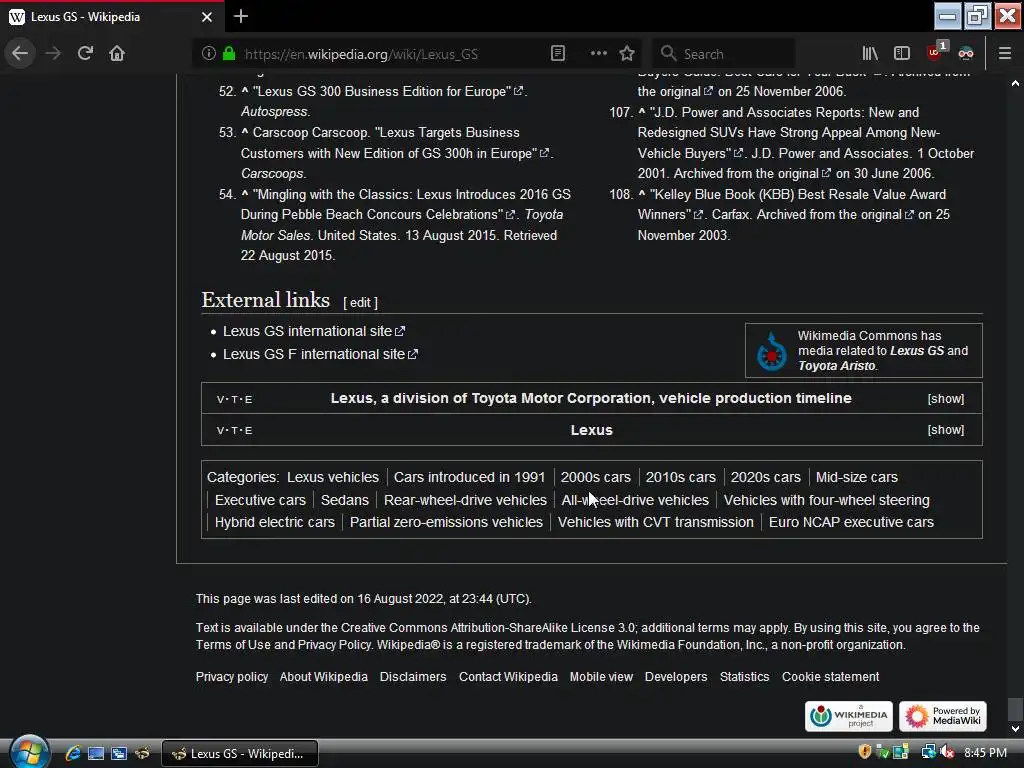Open a new browser tab
This screenshot has width=1024, height=768.
click(x=240, y=16)
